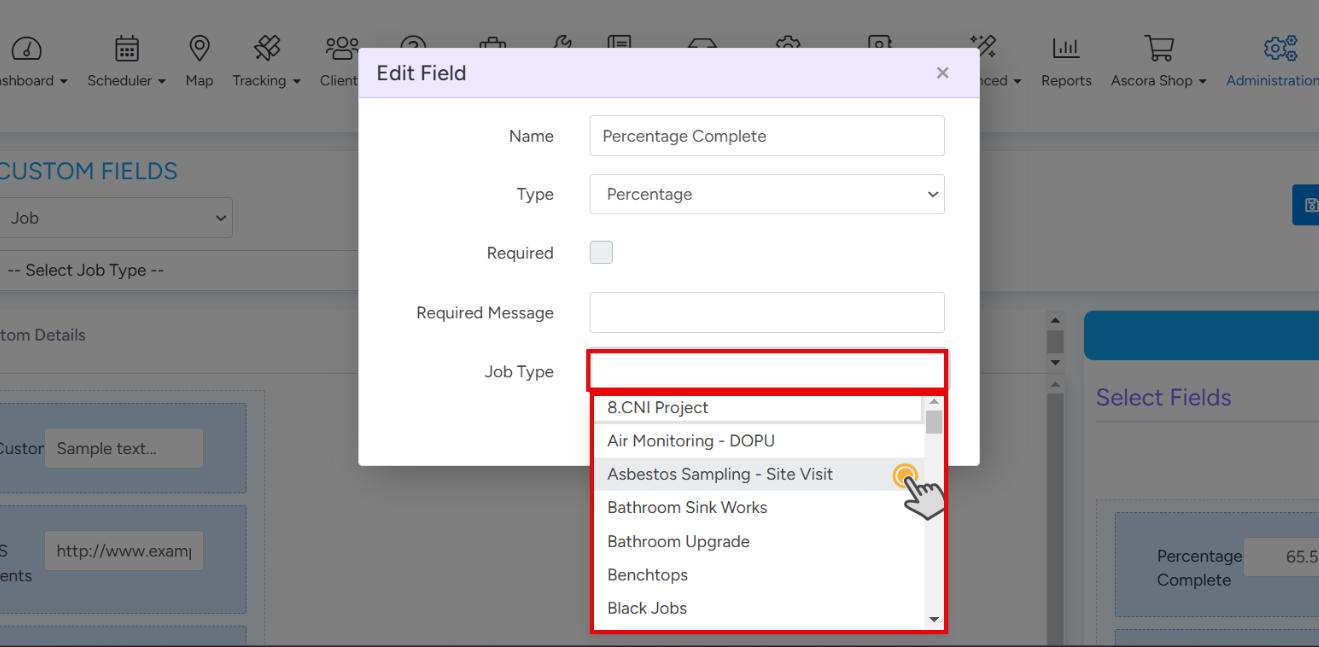Click the job type list scroll-down arrow
This screenshot has height=647, width=1319.
point(934,620)
